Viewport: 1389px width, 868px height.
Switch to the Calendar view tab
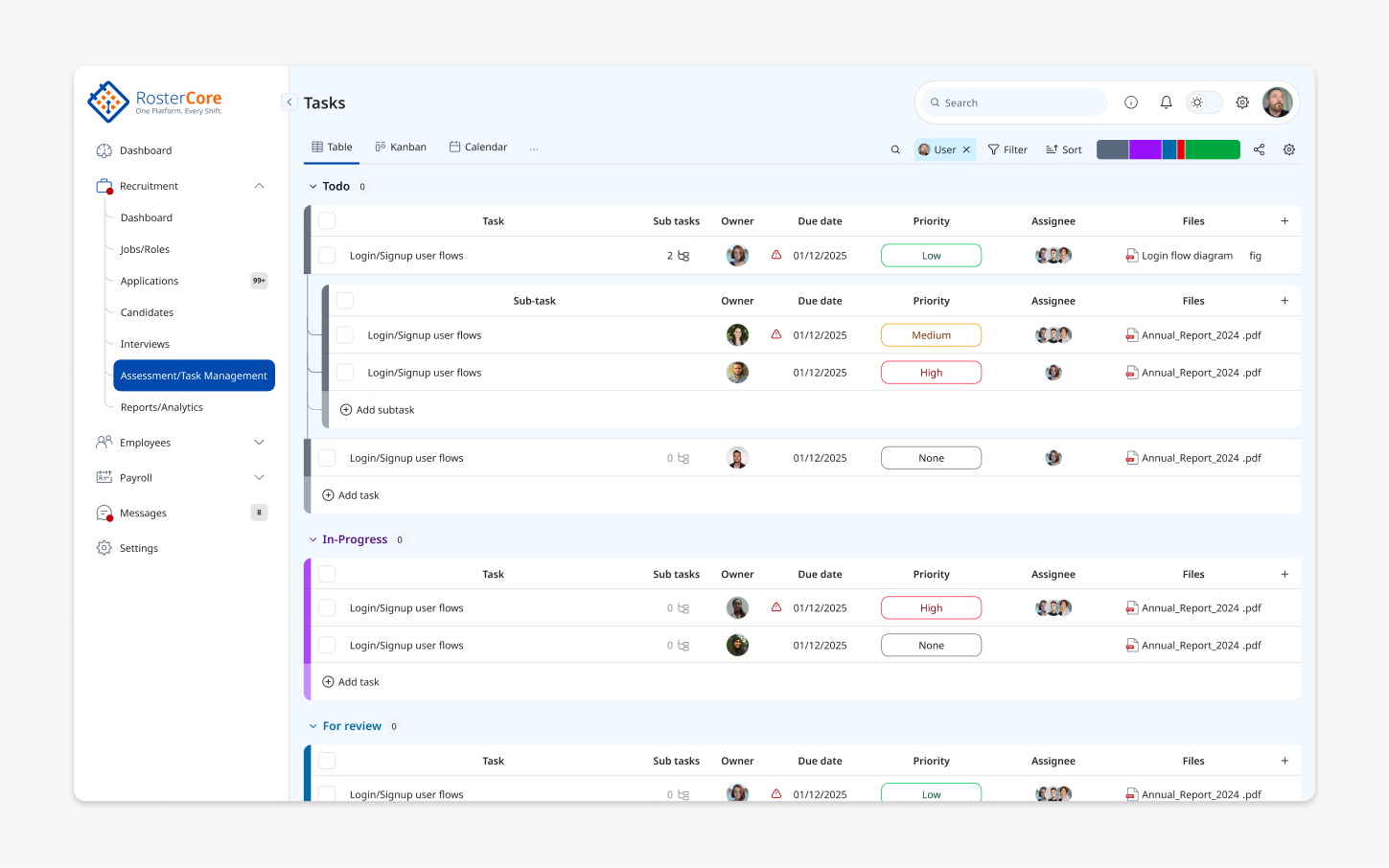[478, 148]
